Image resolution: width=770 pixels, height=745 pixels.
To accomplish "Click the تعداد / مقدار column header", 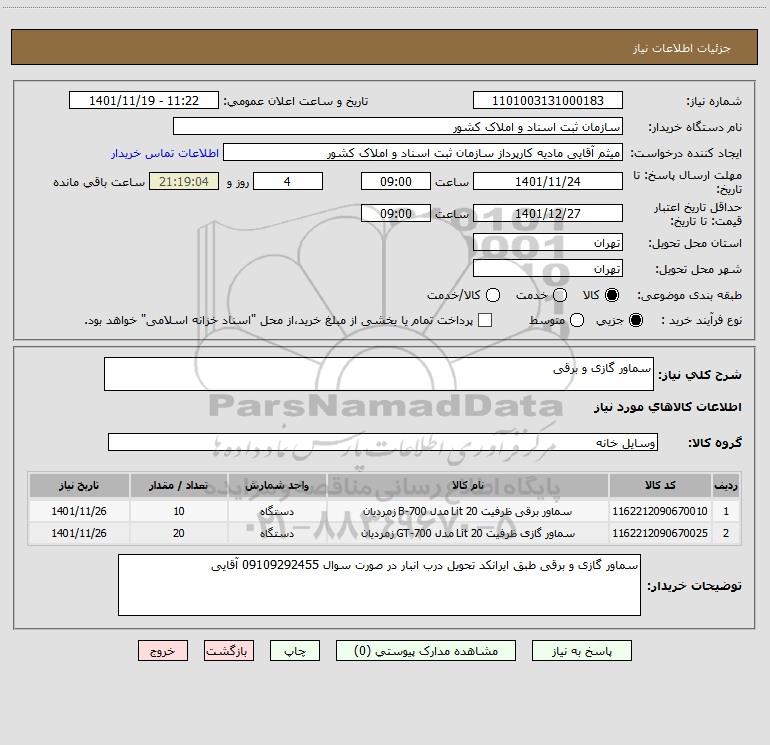I will click(x=178, y=486).
